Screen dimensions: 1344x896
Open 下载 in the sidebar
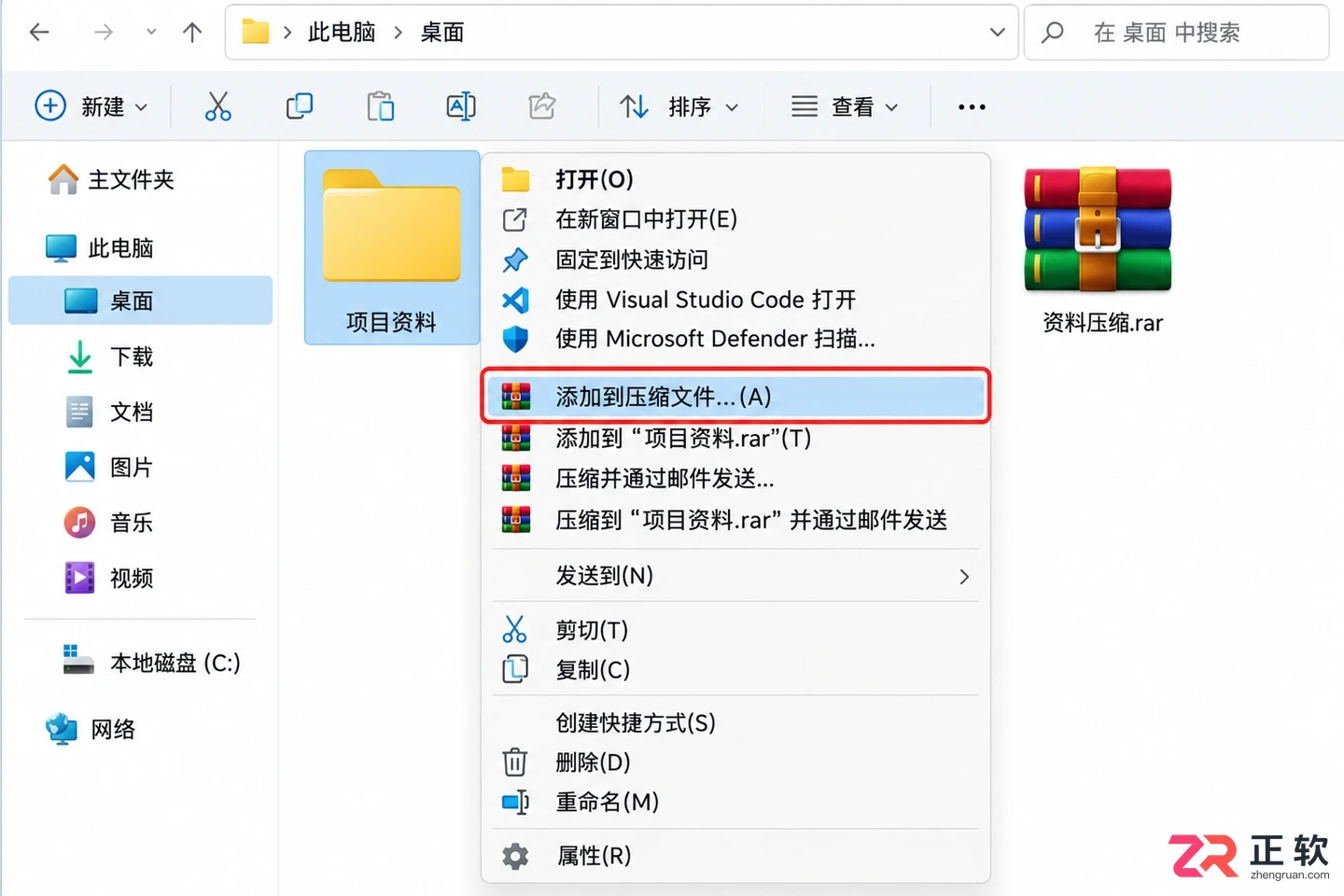(140, 357)
